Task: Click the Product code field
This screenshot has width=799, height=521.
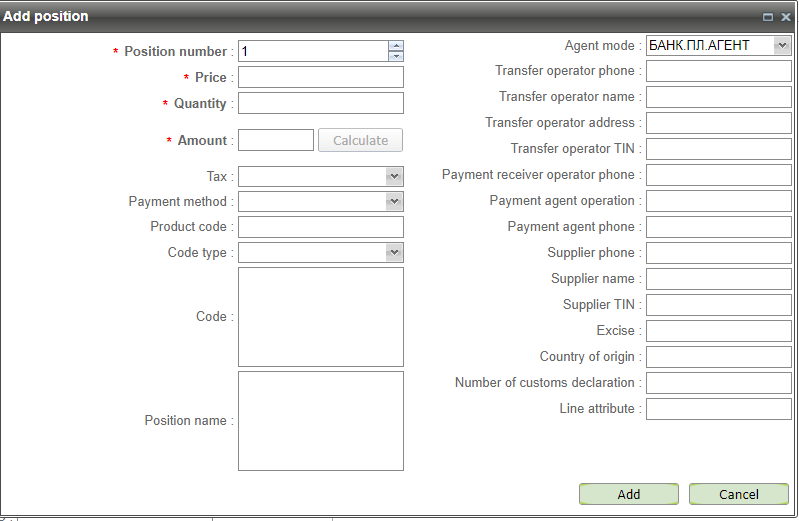Action: click(x=320, y=227)
